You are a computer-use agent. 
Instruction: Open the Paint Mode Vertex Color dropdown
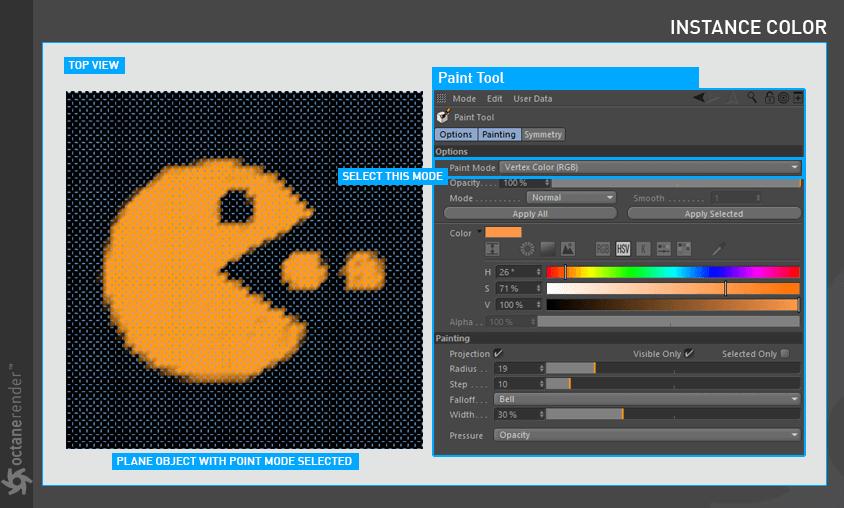[650, 167]
